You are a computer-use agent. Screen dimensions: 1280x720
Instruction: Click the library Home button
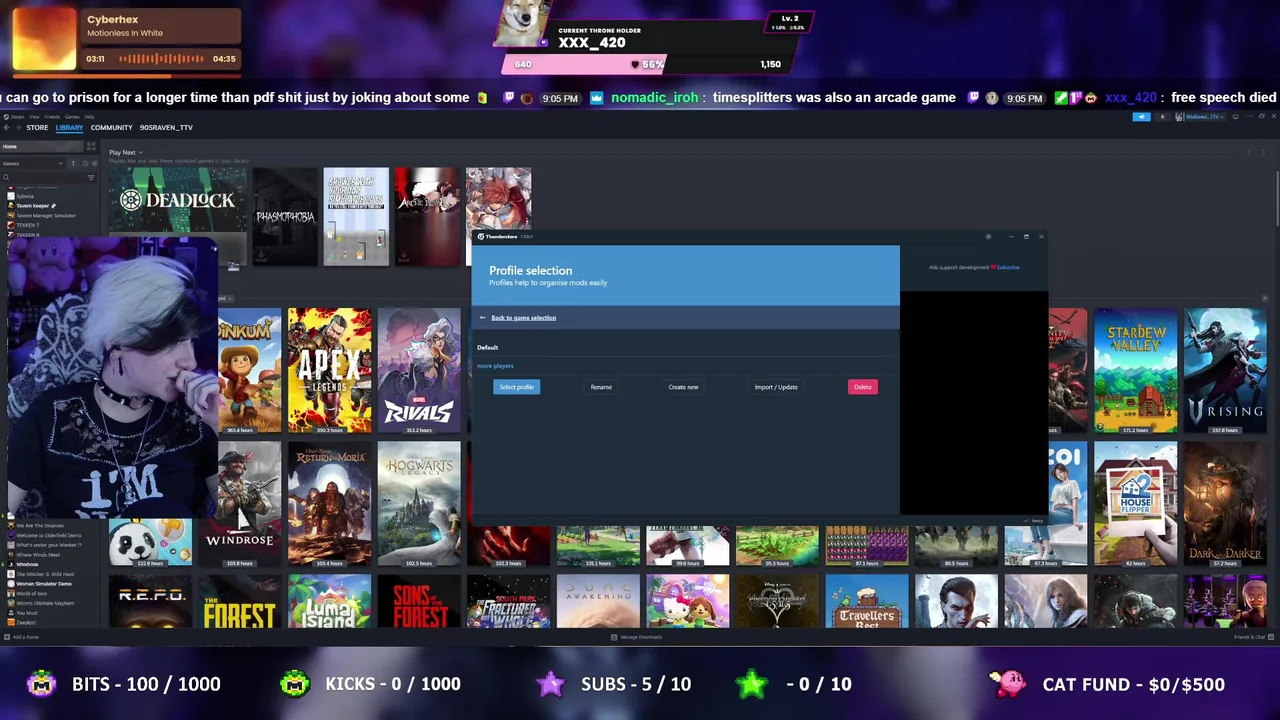point(41,147)
